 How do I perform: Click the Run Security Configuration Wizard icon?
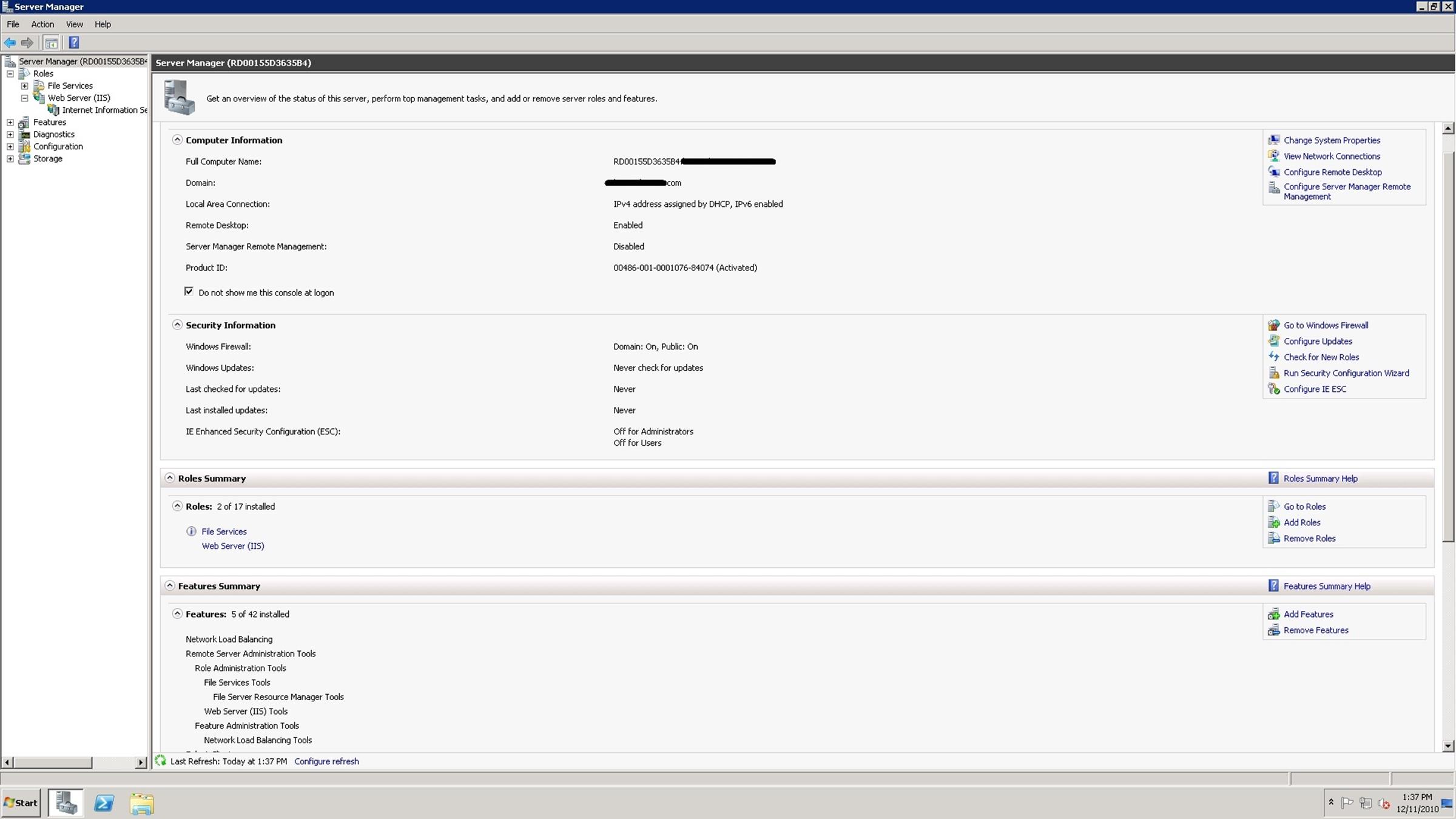coord(1274,373)
